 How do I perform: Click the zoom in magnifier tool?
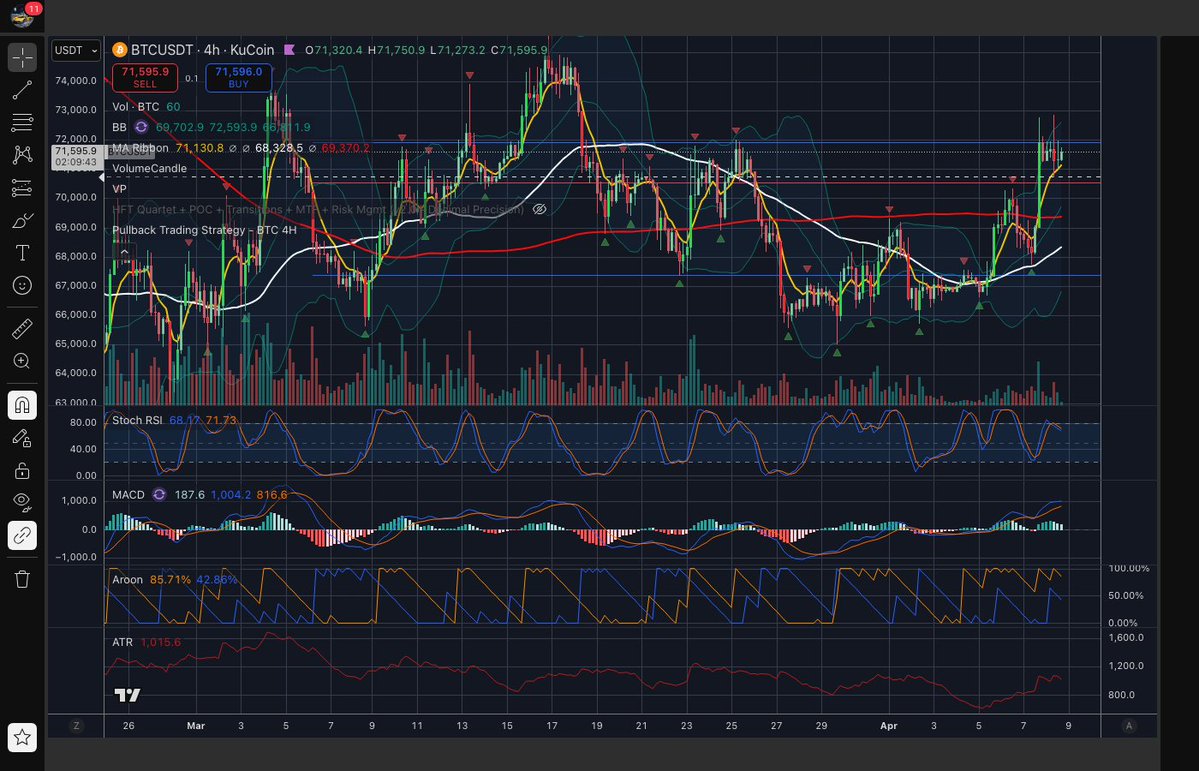[x=22, y=361]
